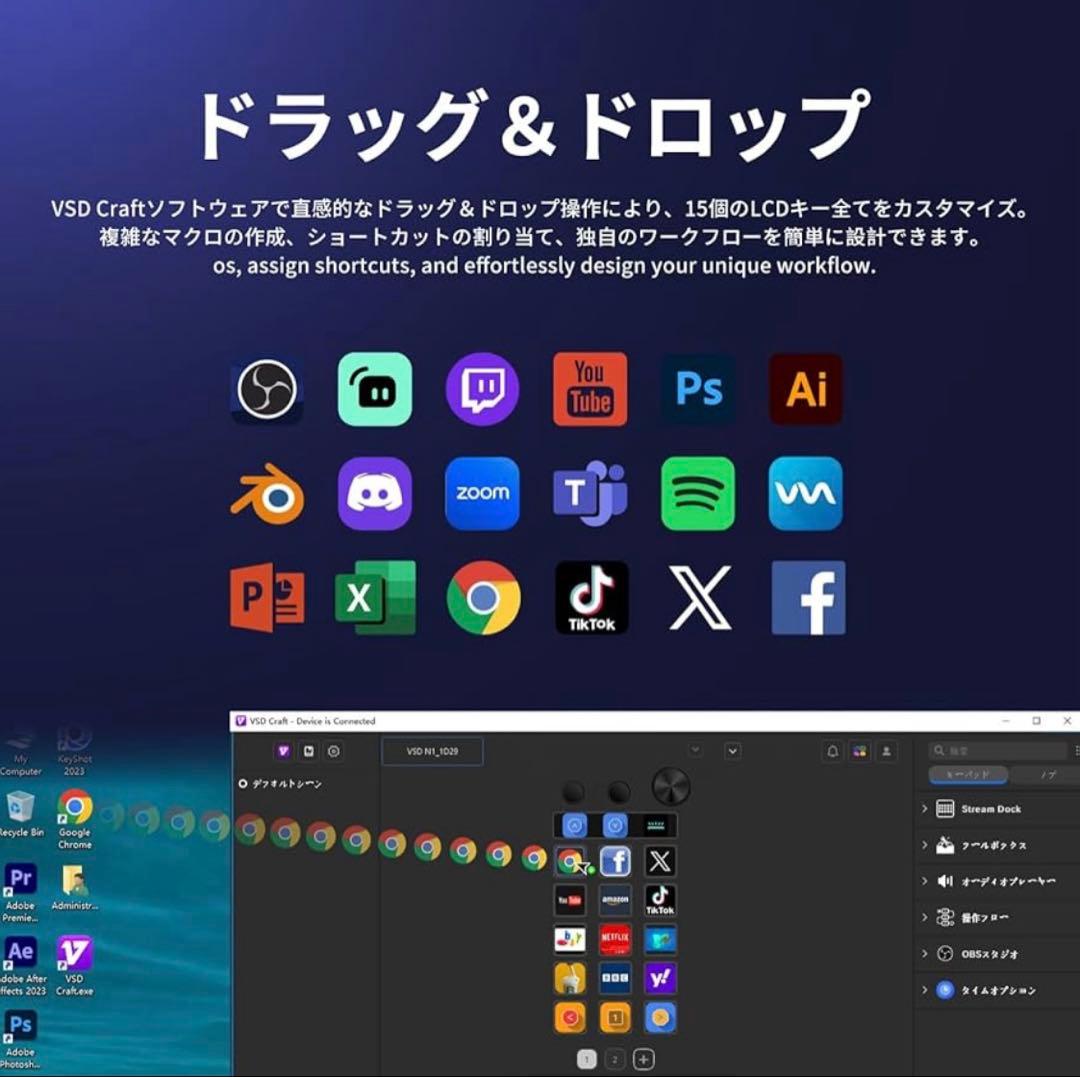The width and height of the screenshot is (1080, 1077).
Task: Click the PowerPoint logo in the app grid
Action: [267, 598]
